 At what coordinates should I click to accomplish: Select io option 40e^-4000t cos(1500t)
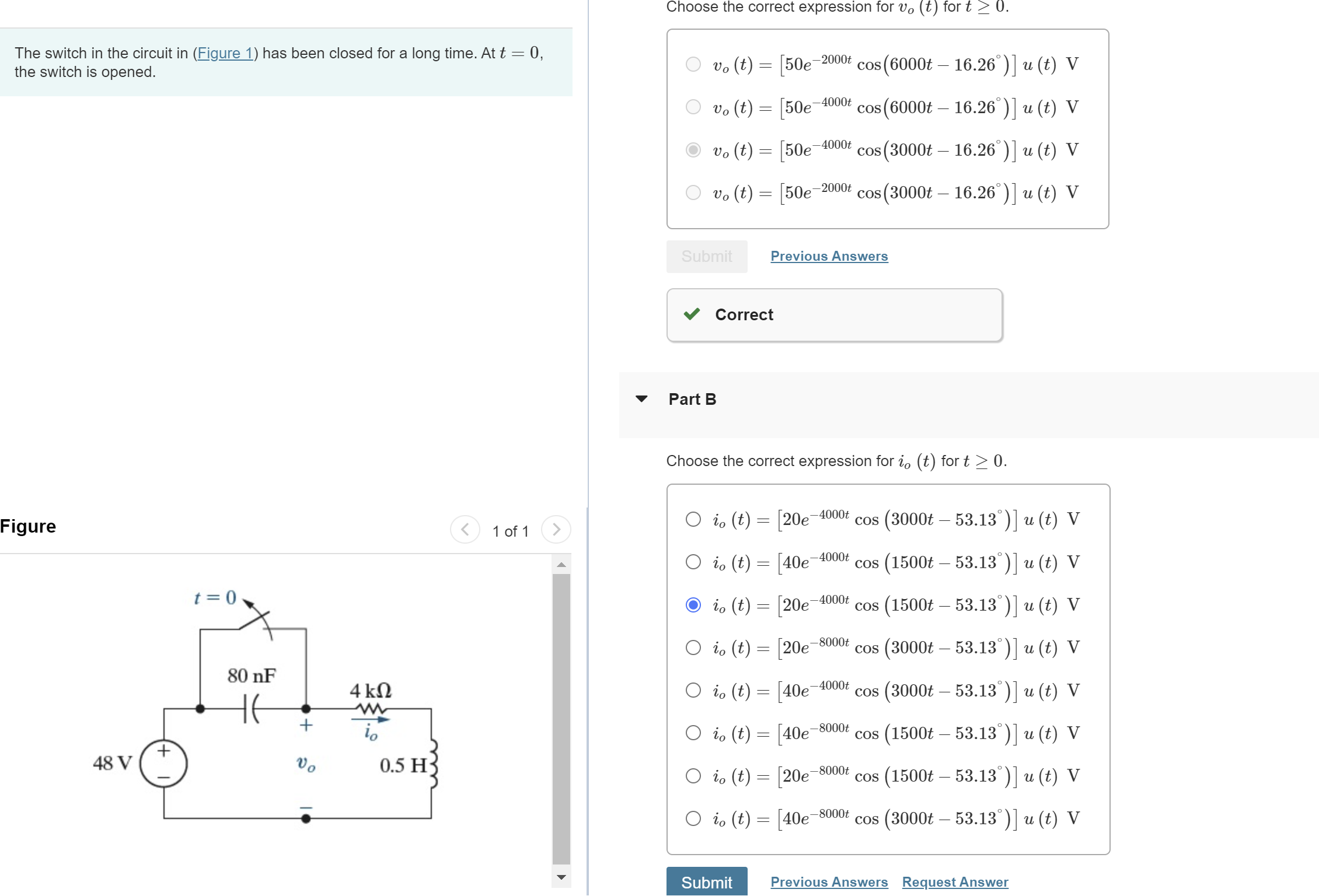pyautogui.click(x=693, y=562)
